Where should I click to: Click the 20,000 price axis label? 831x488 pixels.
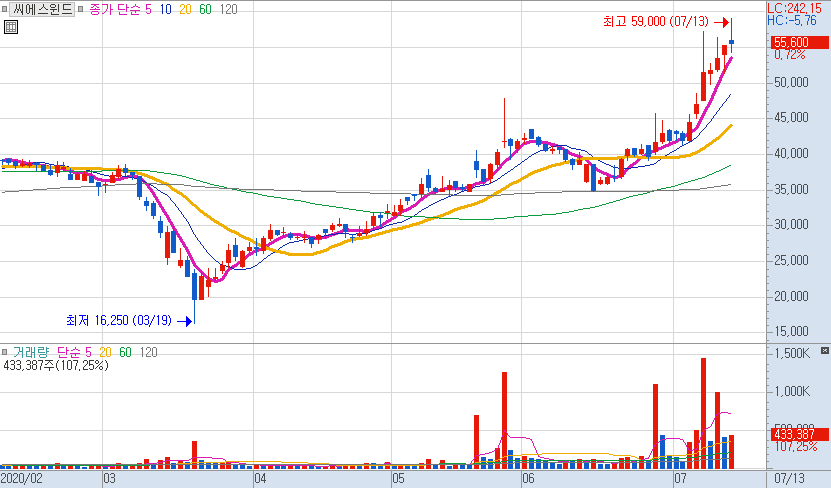pyautogui.click(x=791, y=296)
